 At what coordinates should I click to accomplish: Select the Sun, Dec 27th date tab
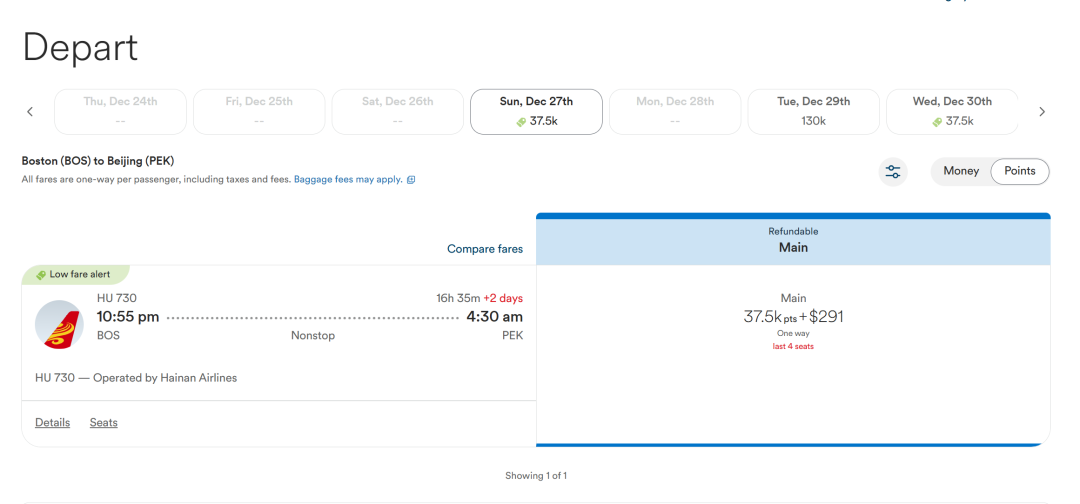(x=537, y=112)
